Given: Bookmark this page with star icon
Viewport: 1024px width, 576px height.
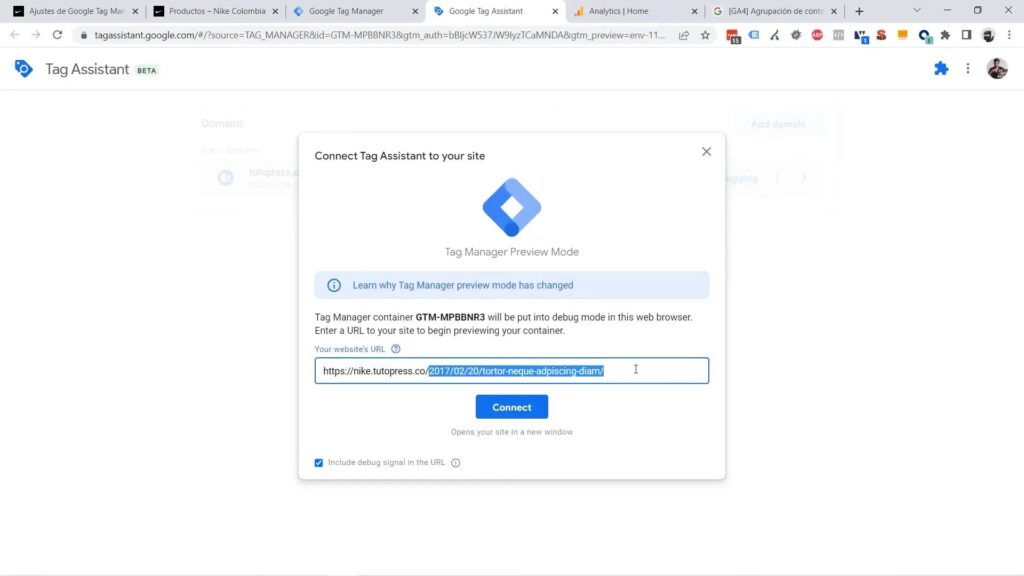Looking at the screenshot, I should click(705, 35).
